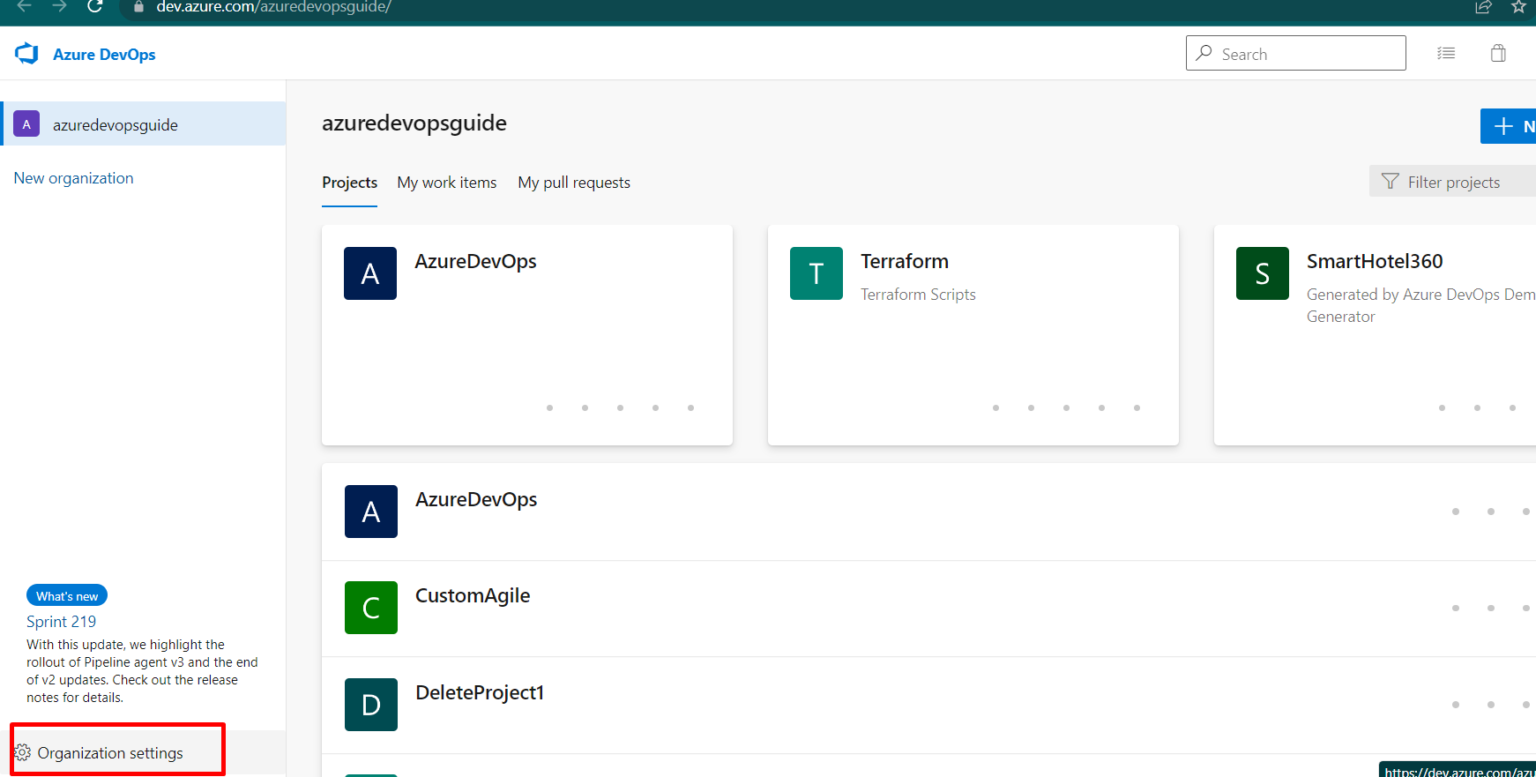Click the New organization link

pos(73,177)
